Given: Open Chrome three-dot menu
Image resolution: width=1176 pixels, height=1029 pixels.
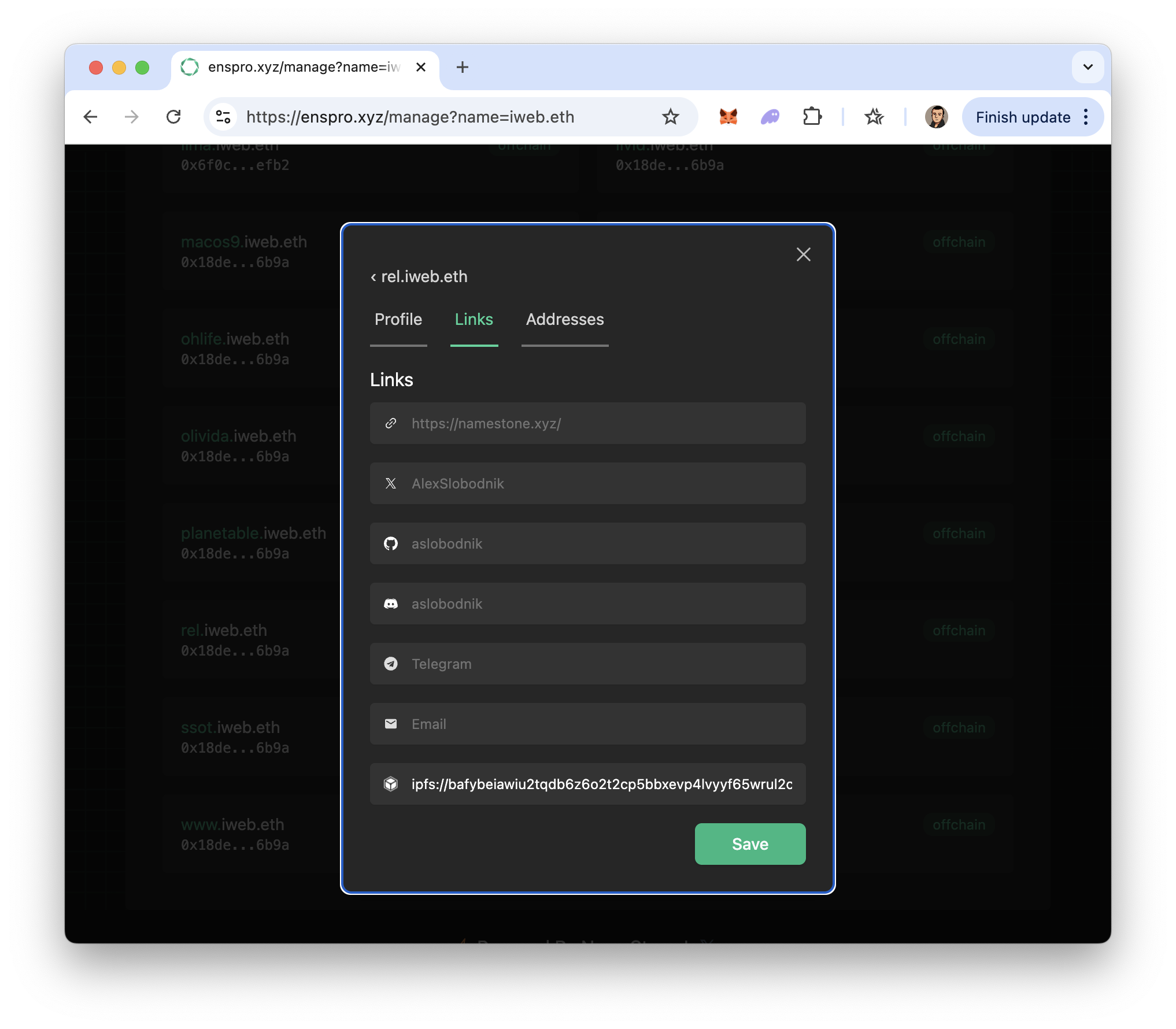Looking at the screenshot, I should [1086, 117].
